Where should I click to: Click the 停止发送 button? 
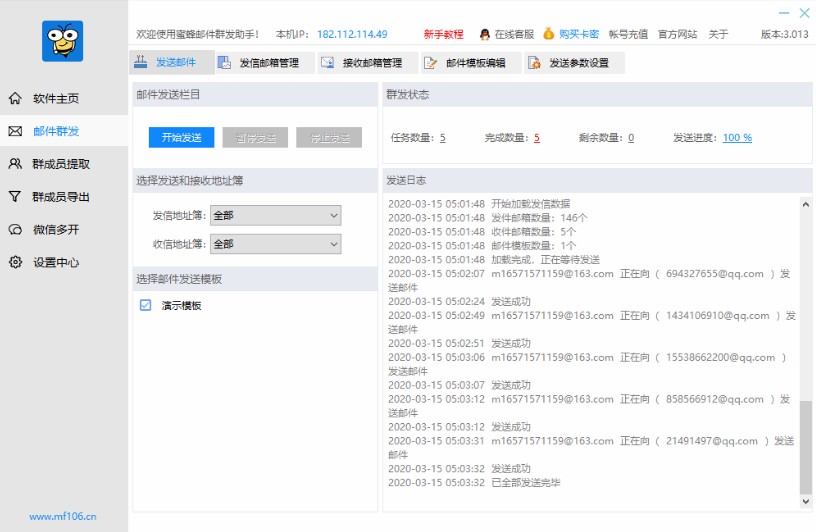(329, 137)
